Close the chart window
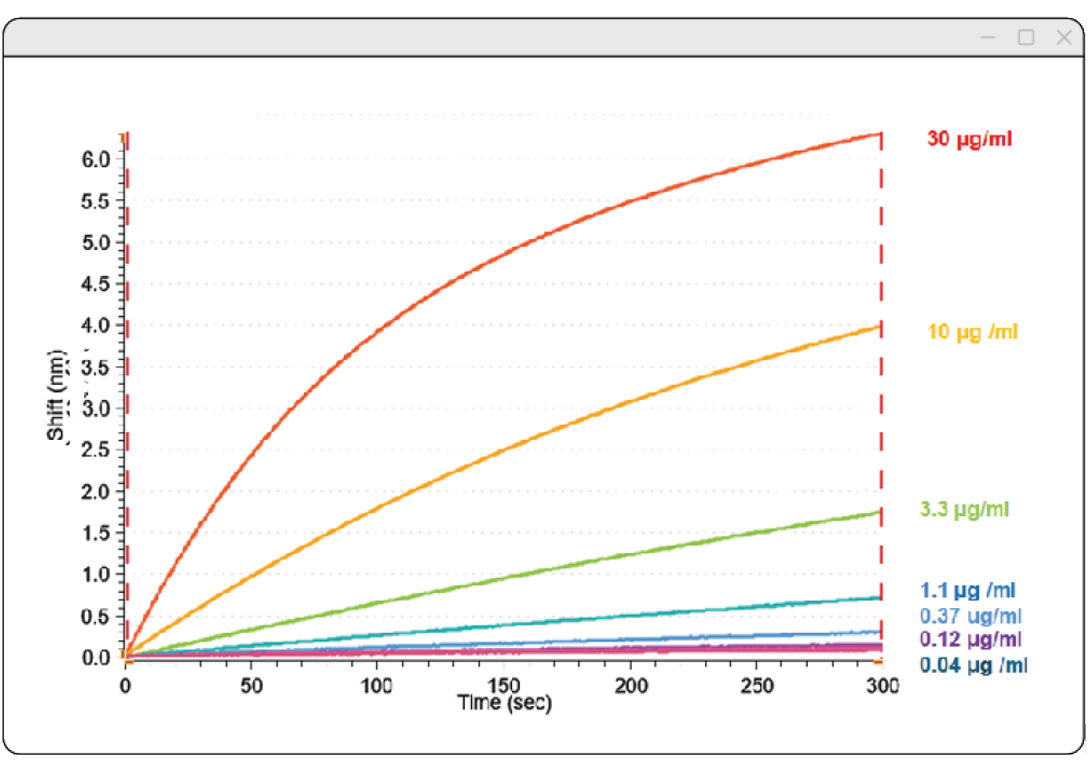Screen dimensions: 1088x773 (x=1063, y=38)
